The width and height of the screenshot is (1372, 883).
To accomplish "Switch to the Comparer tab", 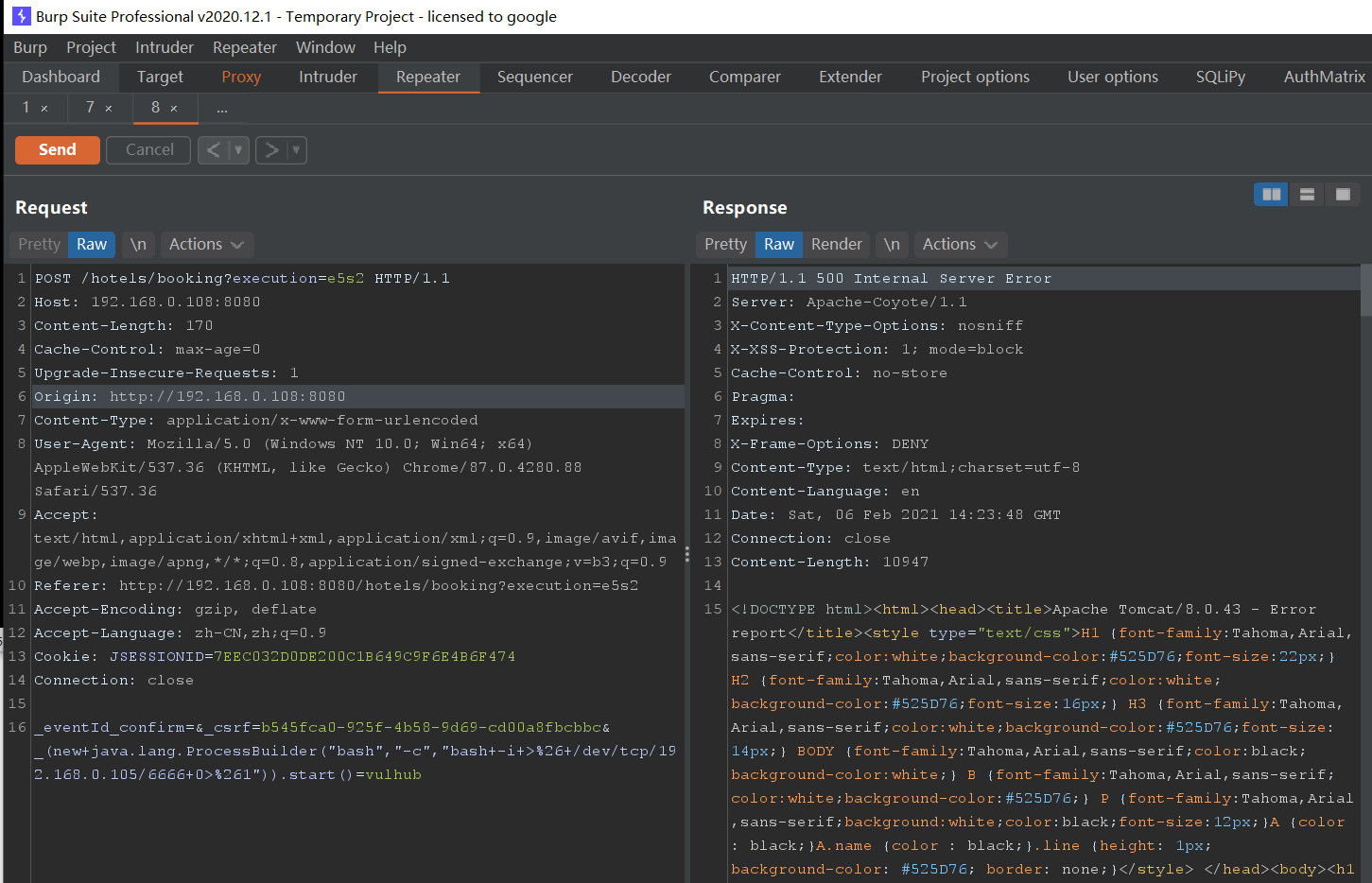I will (745, 77).
